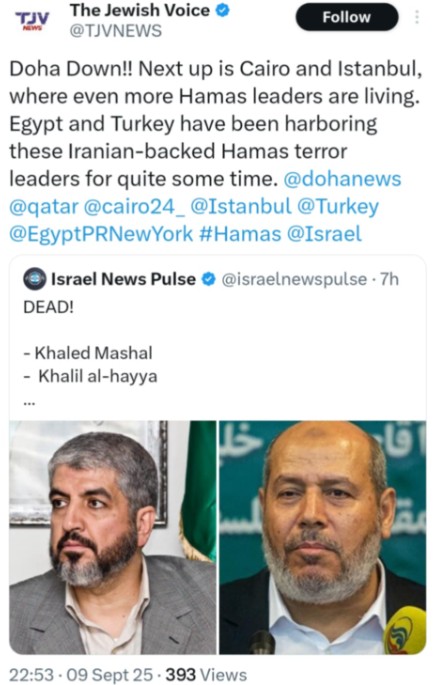This screenshot has height=685, width=435.
Task: Open the @TJVNEWS handle
Action: click(x=116, y=31)
